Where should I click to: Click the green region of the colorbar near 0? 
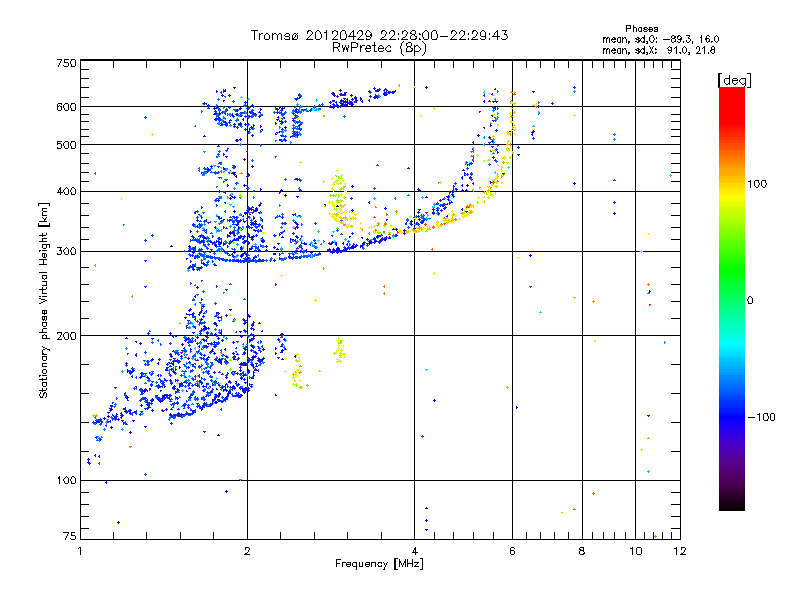(x=732, y=288)
